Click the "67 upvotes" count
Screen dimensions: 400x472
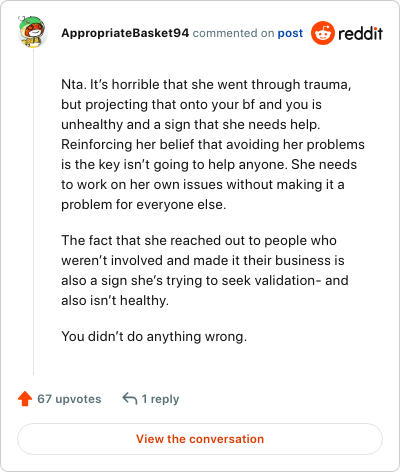coord(69,399)
